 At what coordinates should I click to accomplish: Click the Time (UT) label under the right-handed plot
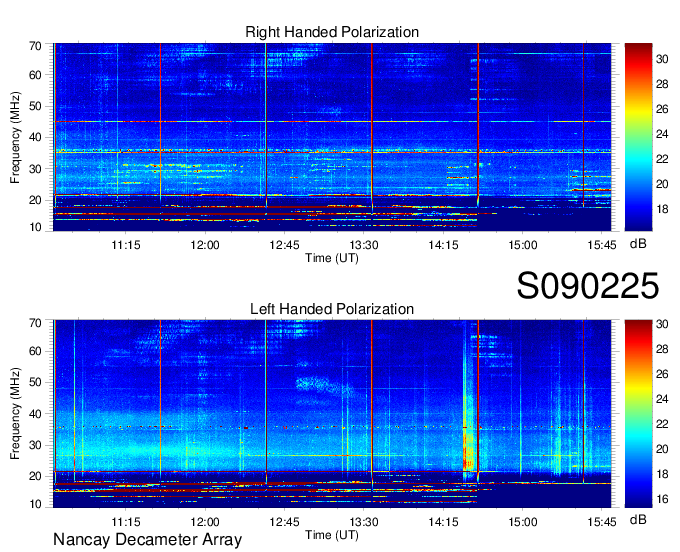tap(332, 258)
